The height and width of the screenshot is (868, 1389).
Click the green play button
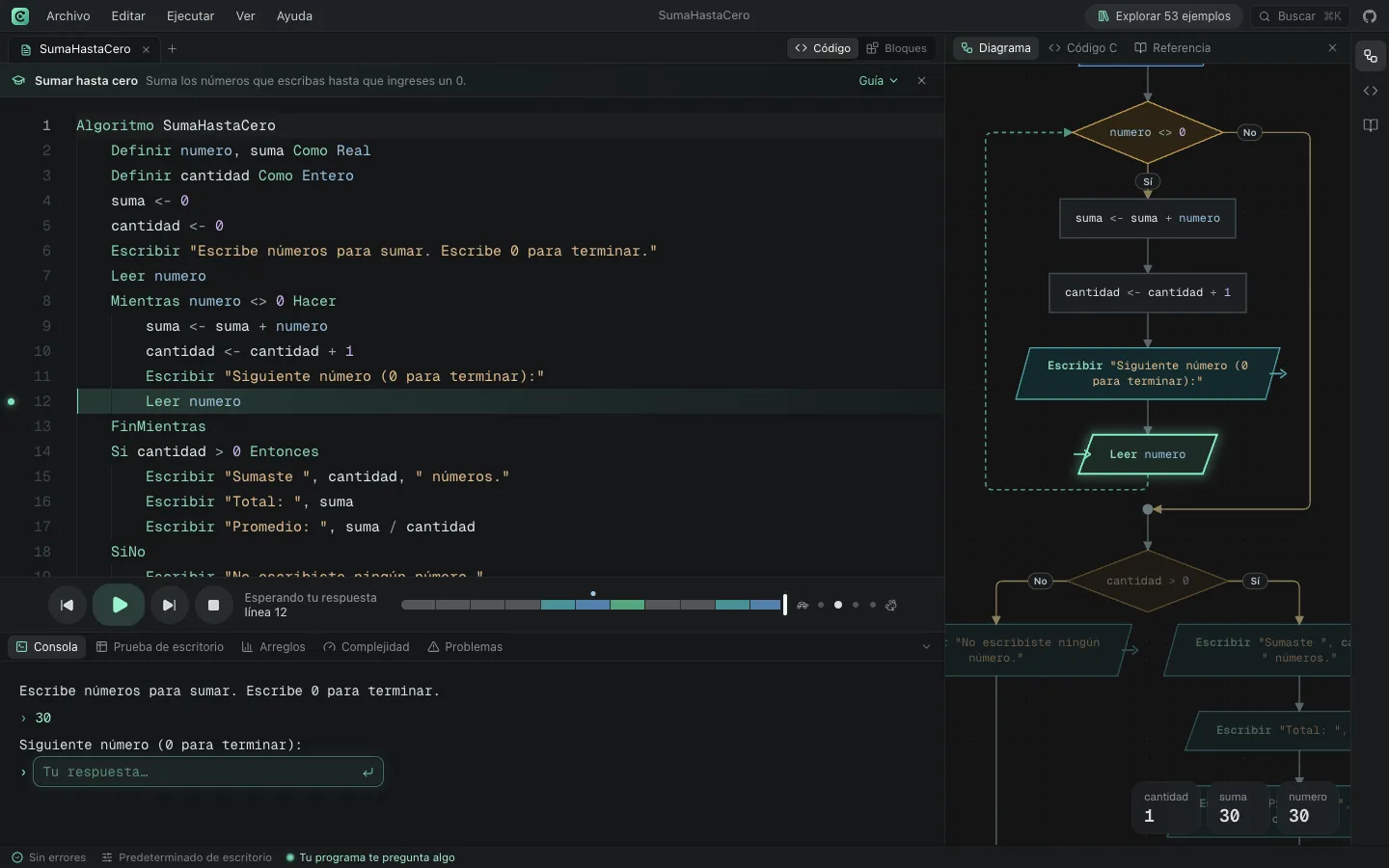point(119,606)
